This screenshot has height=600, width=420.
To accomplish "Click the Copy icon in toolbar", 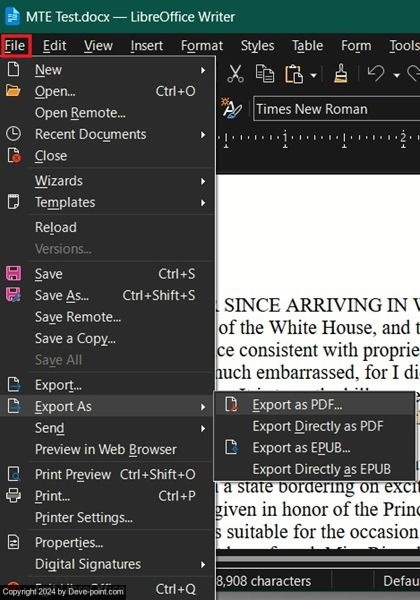I will [x=265, y=73].
